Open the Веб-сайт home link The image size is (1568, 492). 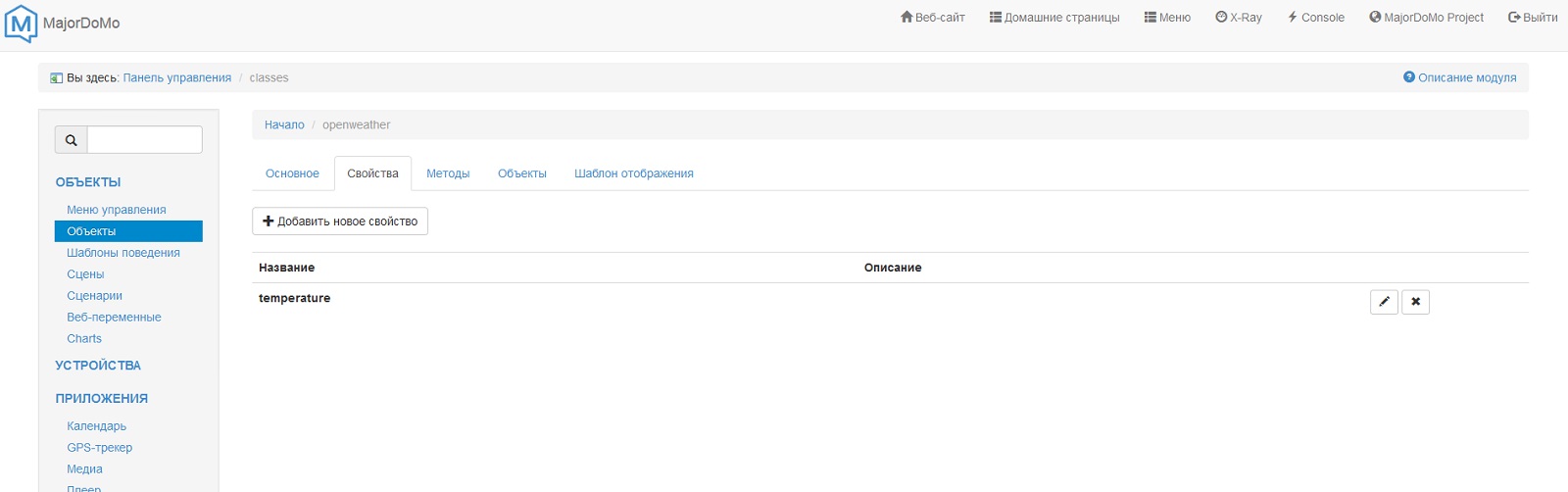tap(933, 18)
